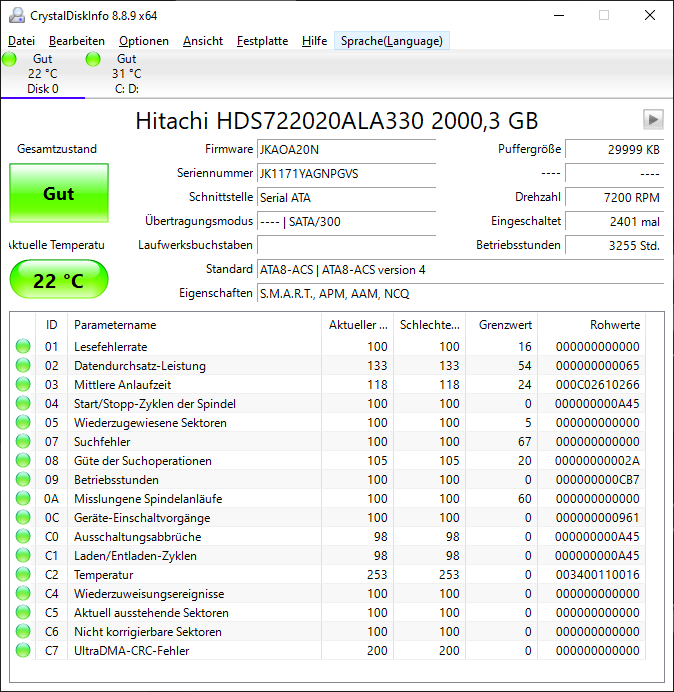Select UltraDMA-CRC-Fehler parameter name
The width and height of the screenshot is (674, 692).
point(132,651)
